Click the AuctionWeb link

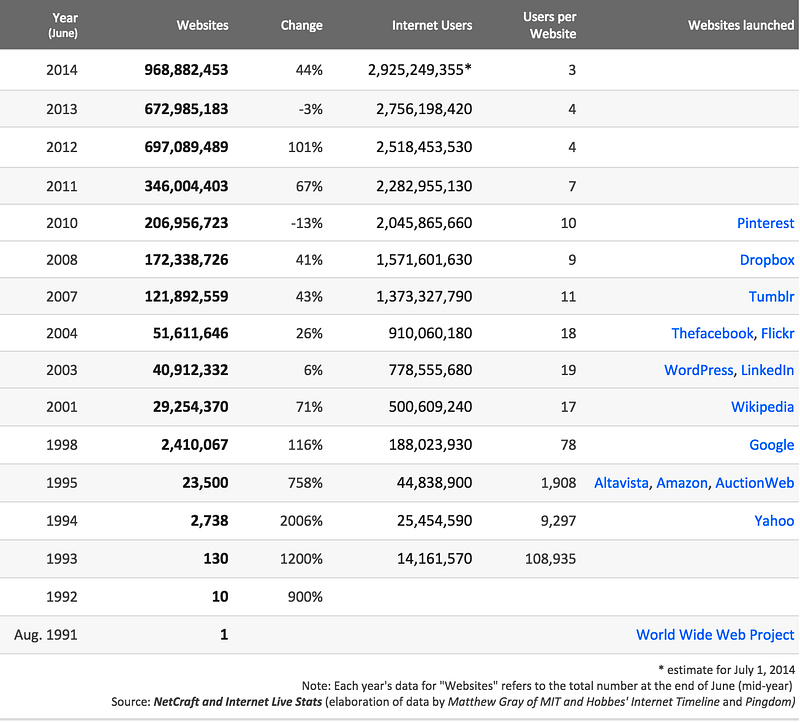(755, 483)
